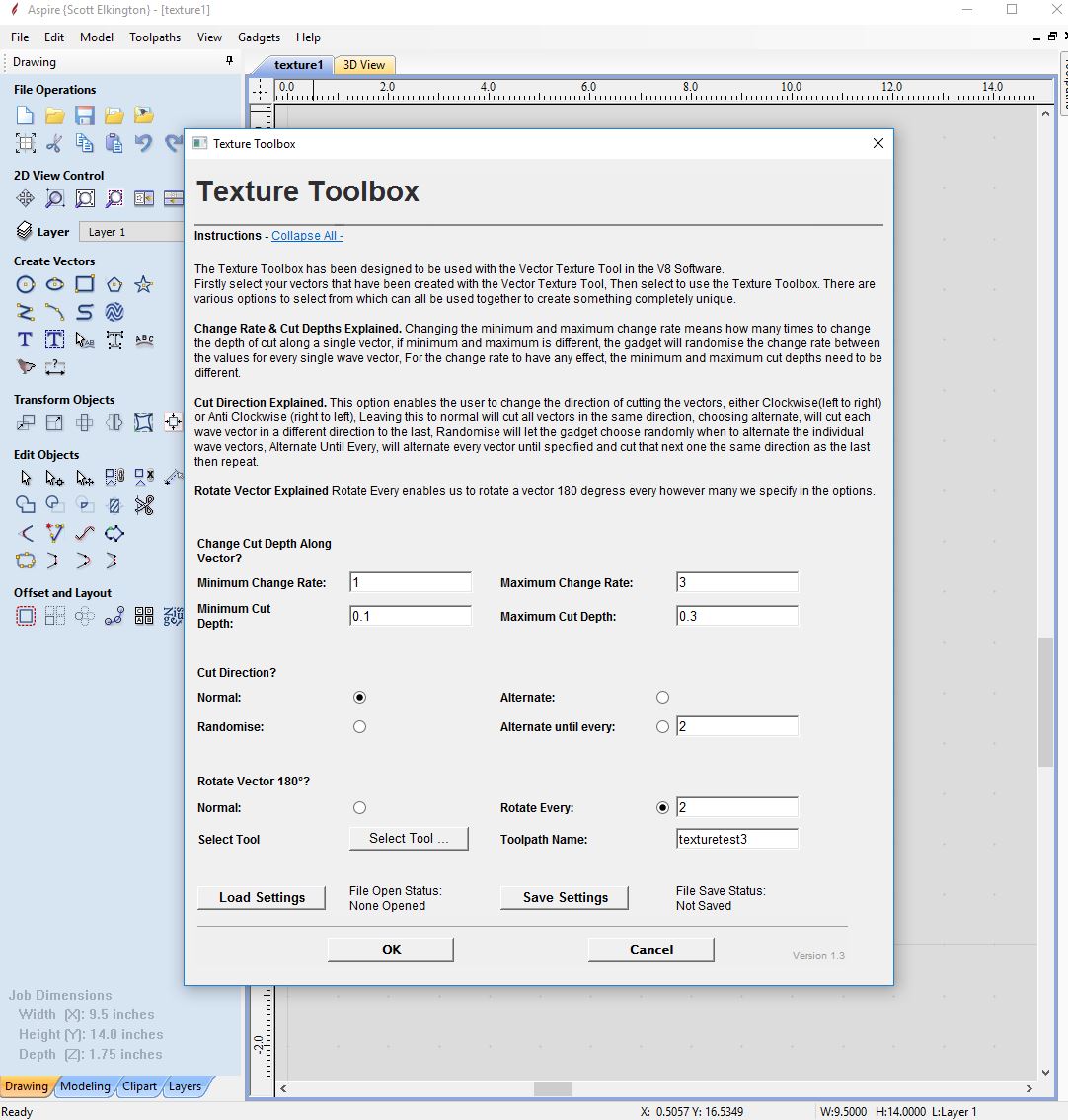Select Alternate until every radio button

coord(662,726)
